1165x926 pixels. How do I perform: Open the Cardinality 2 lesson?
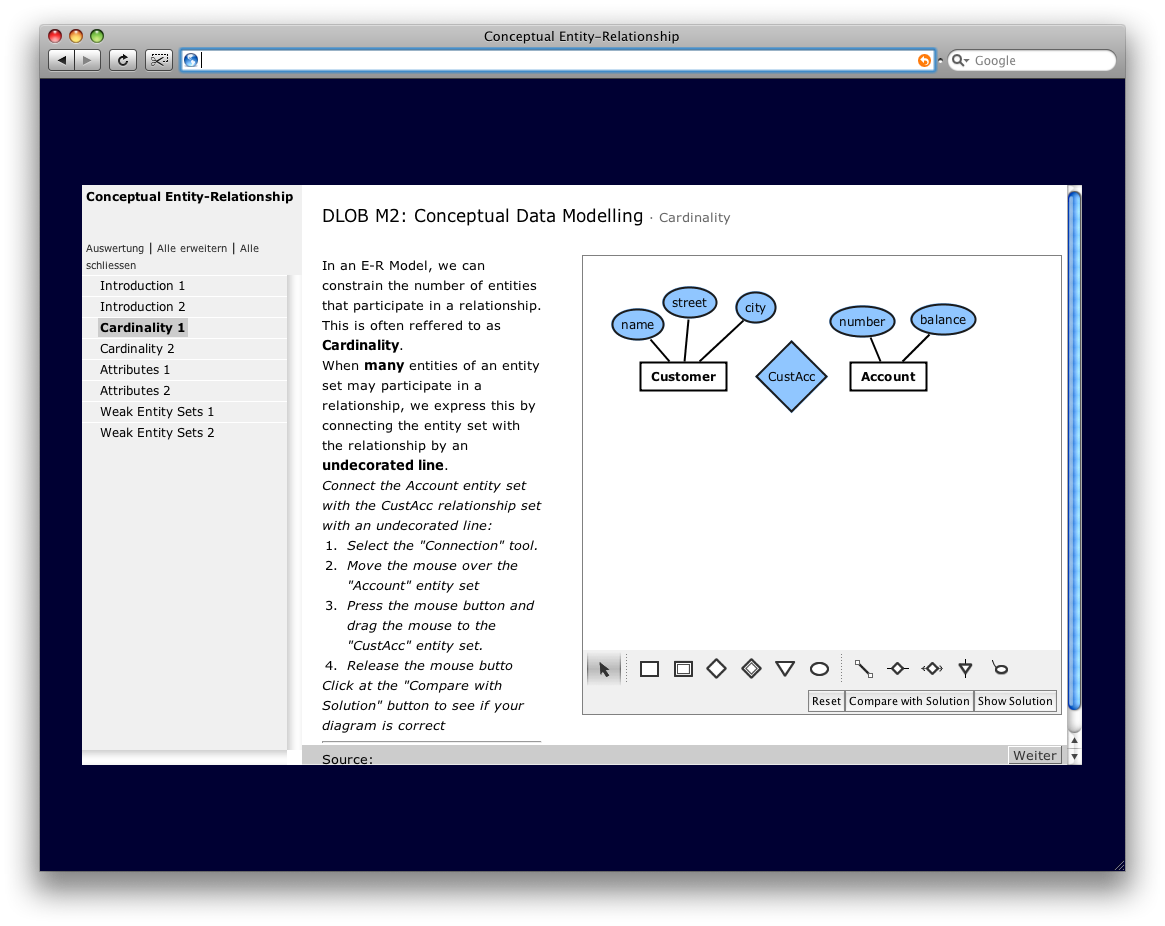coord(137,349)
